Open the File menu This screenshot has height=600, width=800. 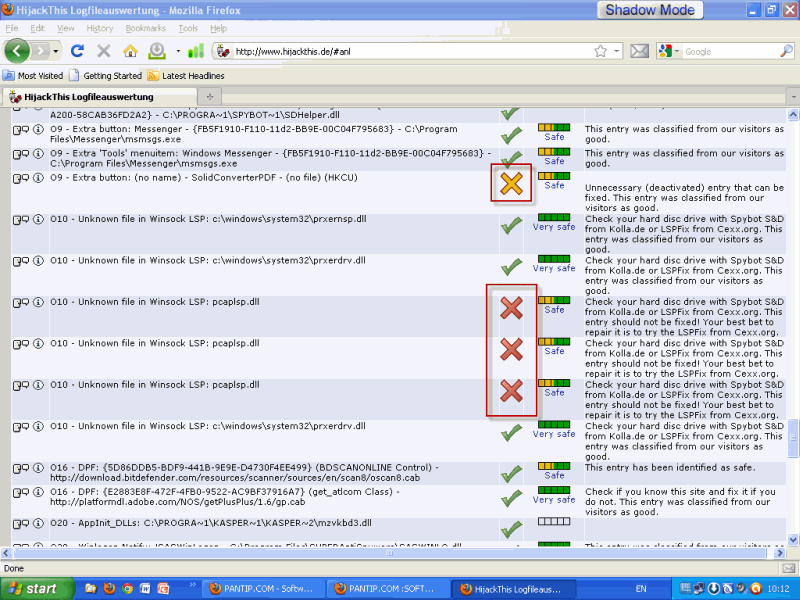coord(12,28)
